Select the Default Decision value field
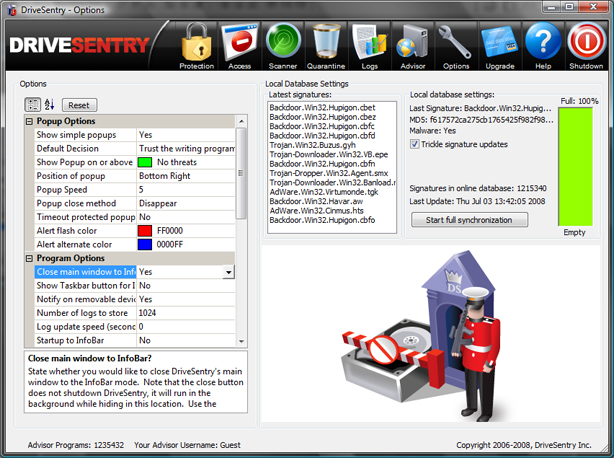 click(186, 148)
